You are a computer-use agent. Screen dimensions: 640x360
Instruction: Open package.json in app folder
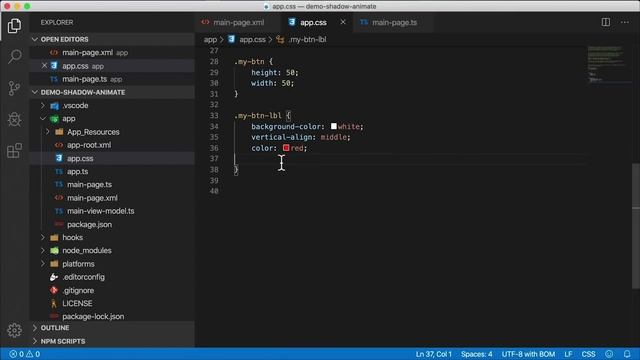pos(89,224)
